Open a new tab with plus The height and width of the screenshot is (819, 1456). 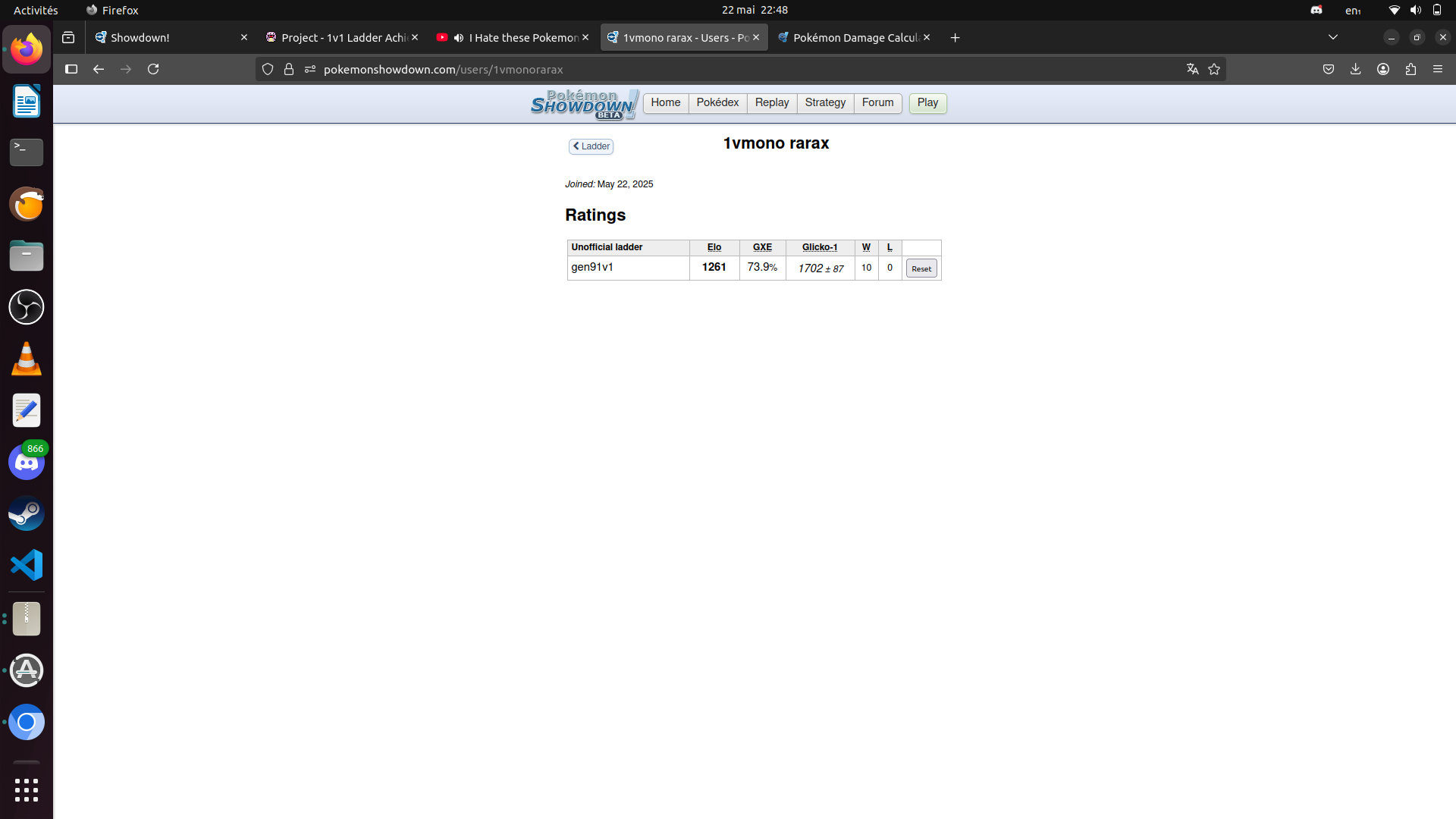tap(955, 37)
